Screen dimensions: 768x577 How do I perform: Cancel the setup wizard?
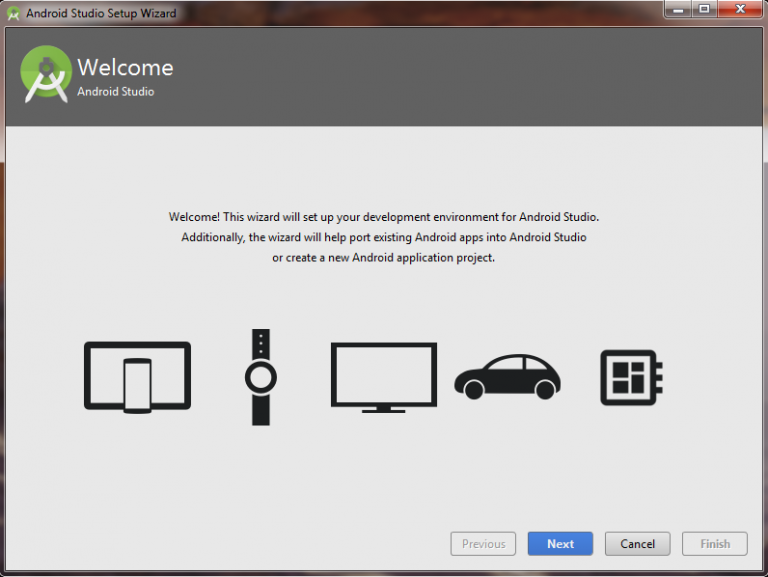(x=637, y=544)
